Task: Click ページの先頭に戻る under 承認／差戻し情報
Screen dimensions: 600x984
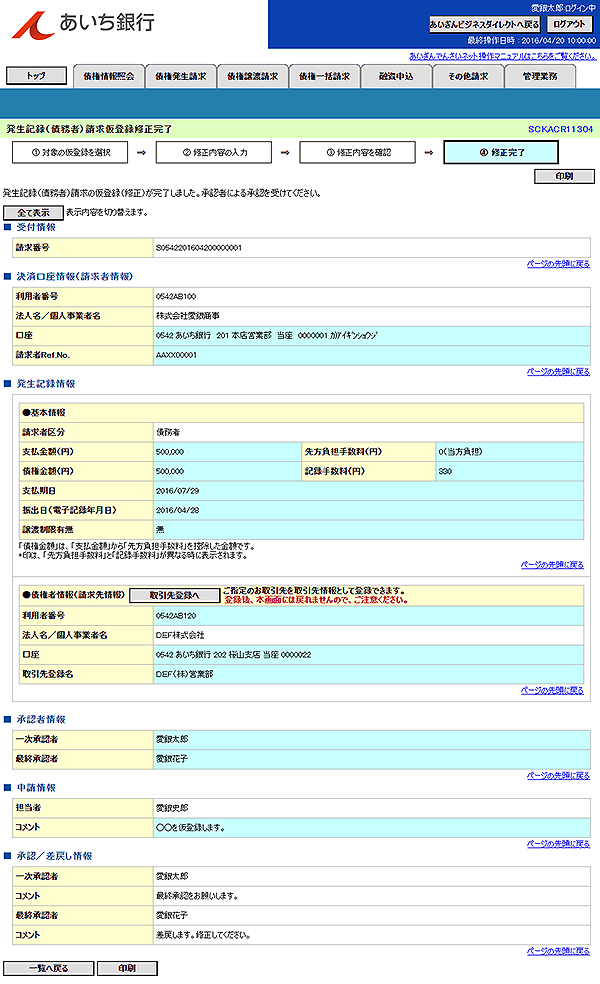Action: 558,951
